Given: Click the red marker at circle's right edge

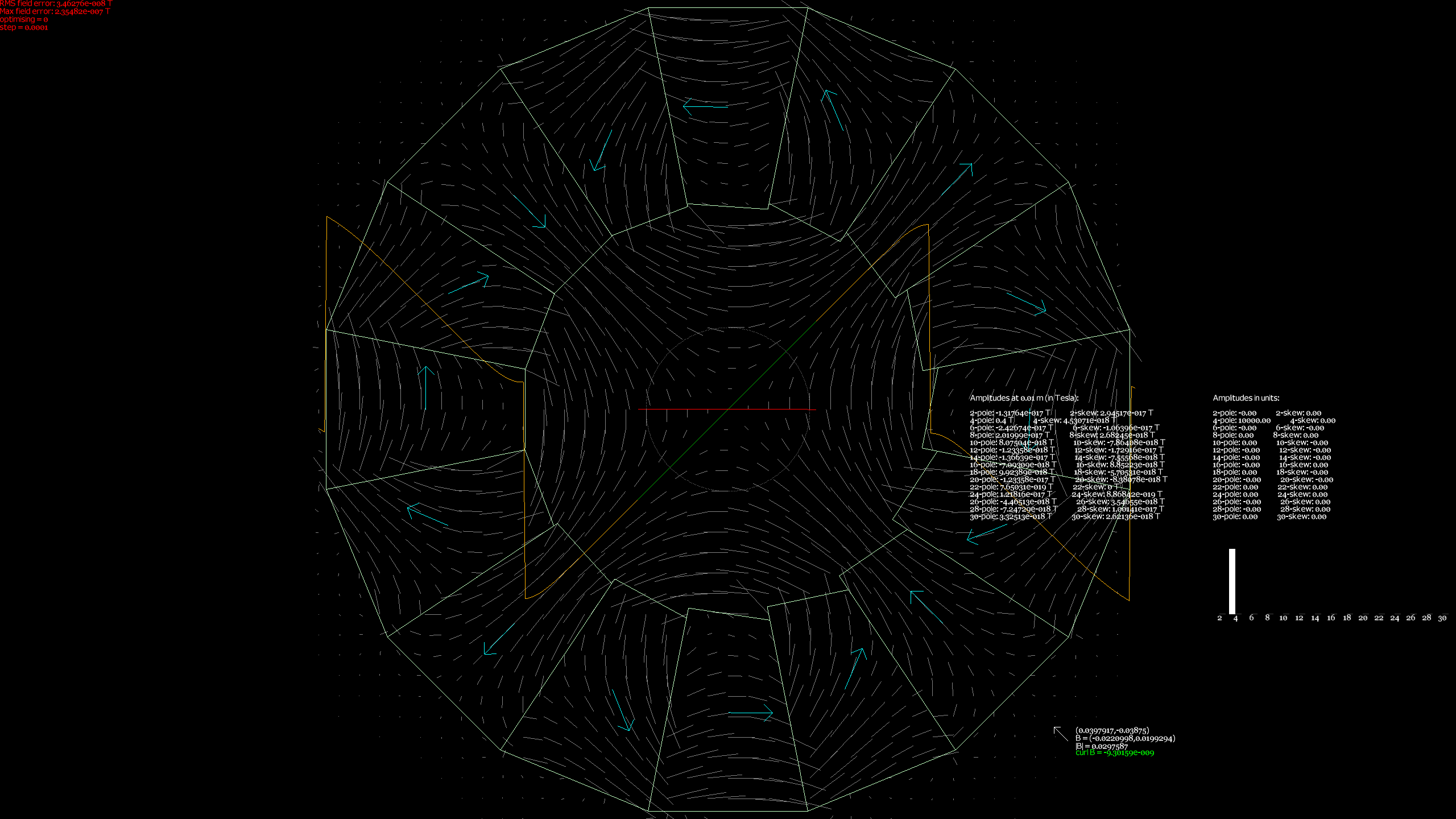Looking at the screenshot, I should click(812, 409).
